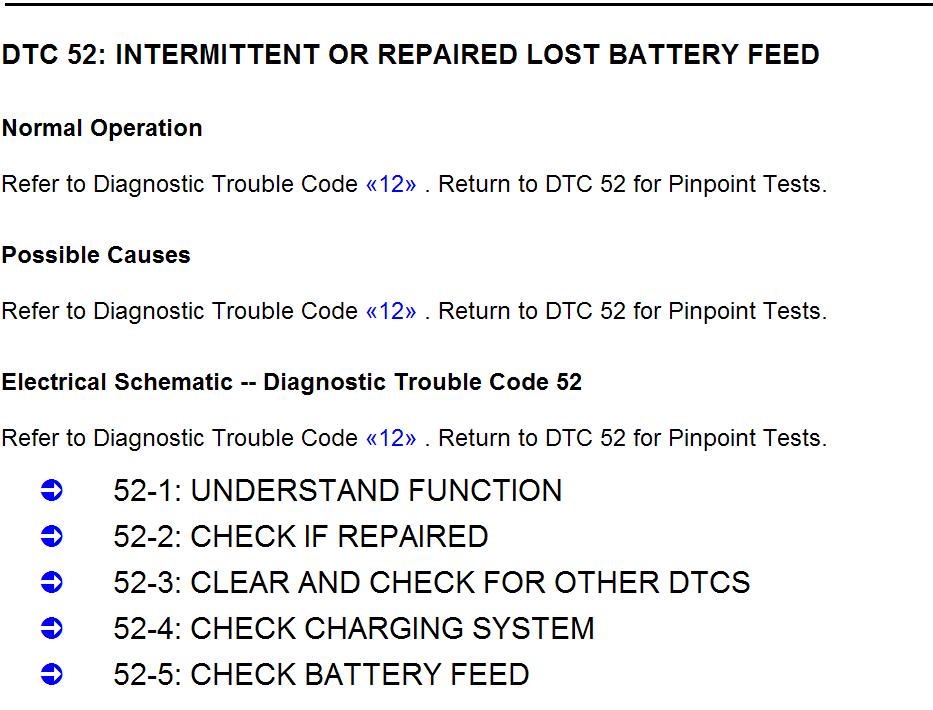Click the arrow icon beside 52-1 Understand Function
This screenshot has width=933, height=710.
click(52, 491)
